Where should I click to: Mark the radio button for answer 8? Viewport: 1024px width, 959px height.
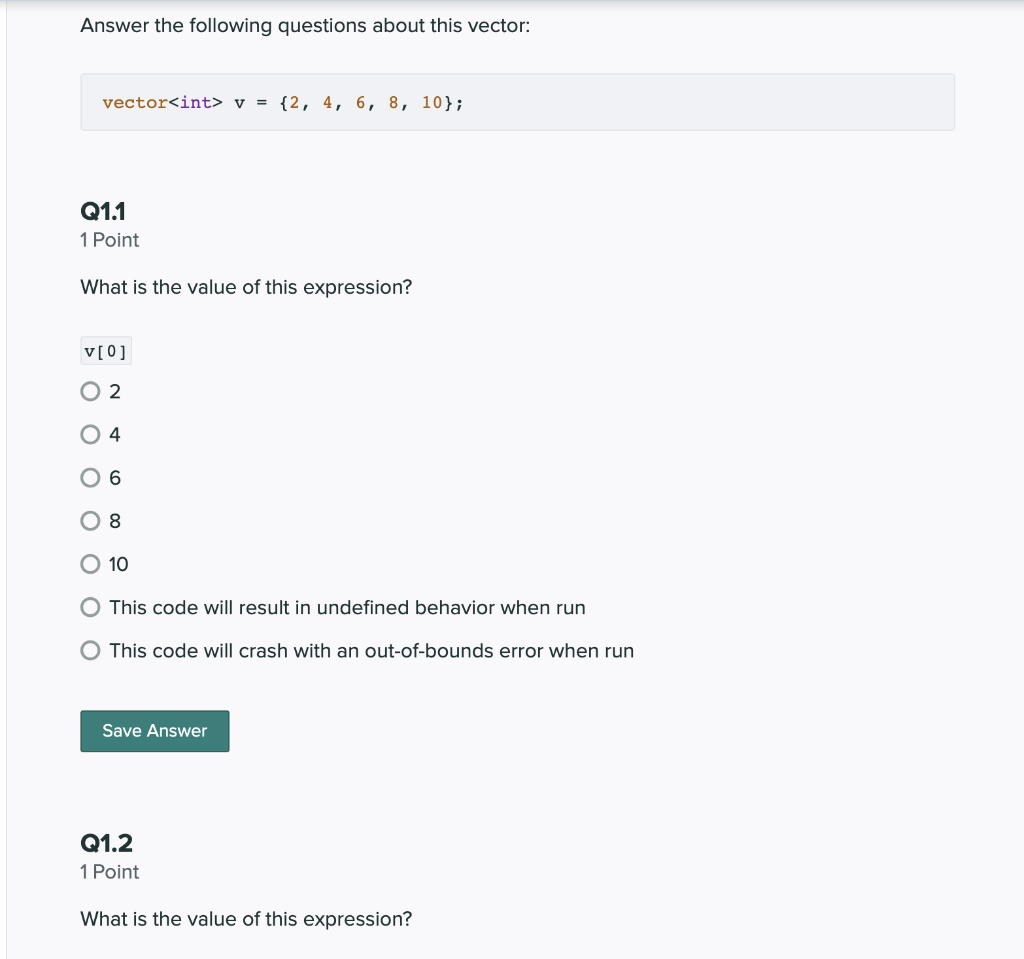pyautogui.click(x=90, y=521)
